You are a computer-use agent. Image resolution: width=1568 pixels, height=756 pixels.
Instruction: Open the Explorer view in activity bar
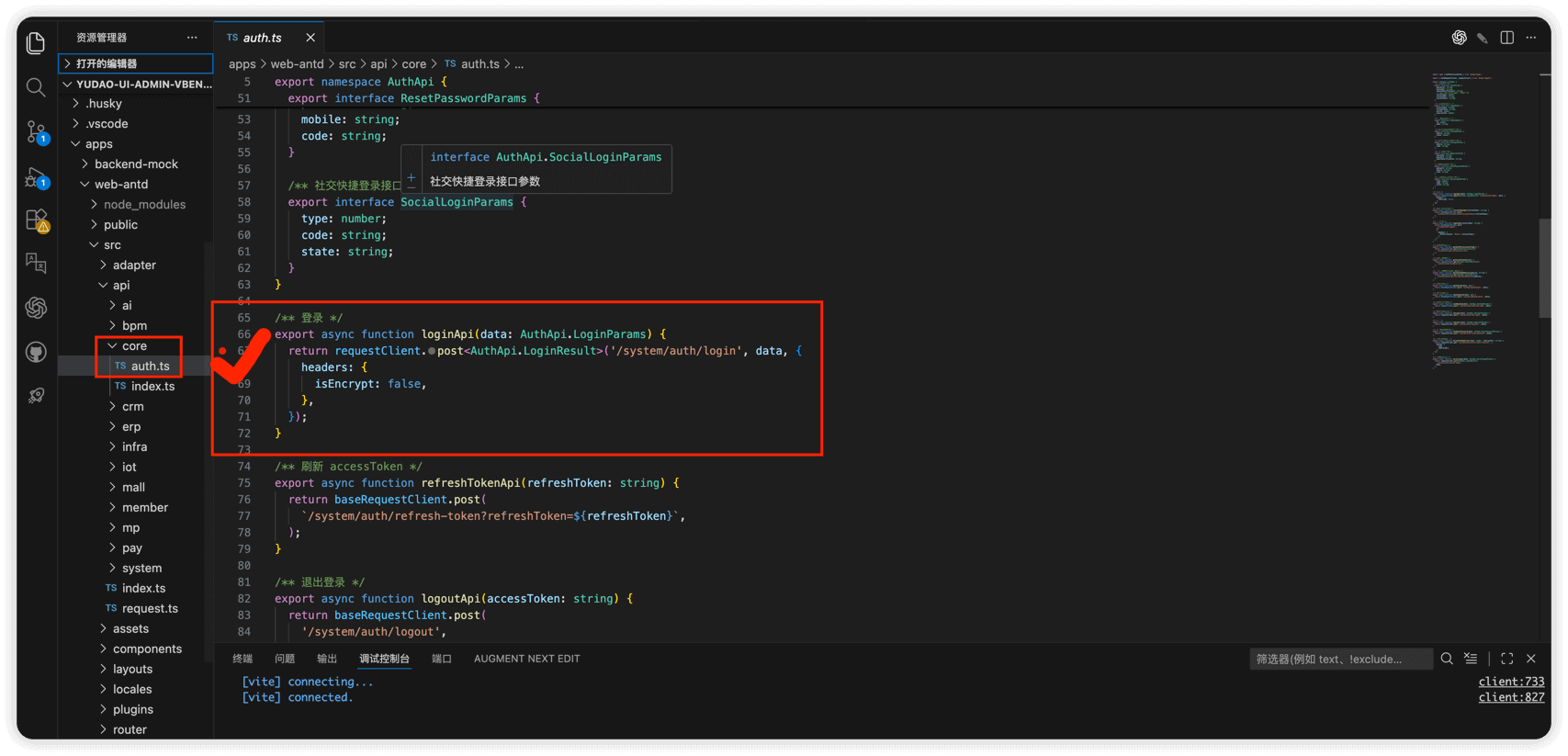(36, 43)
